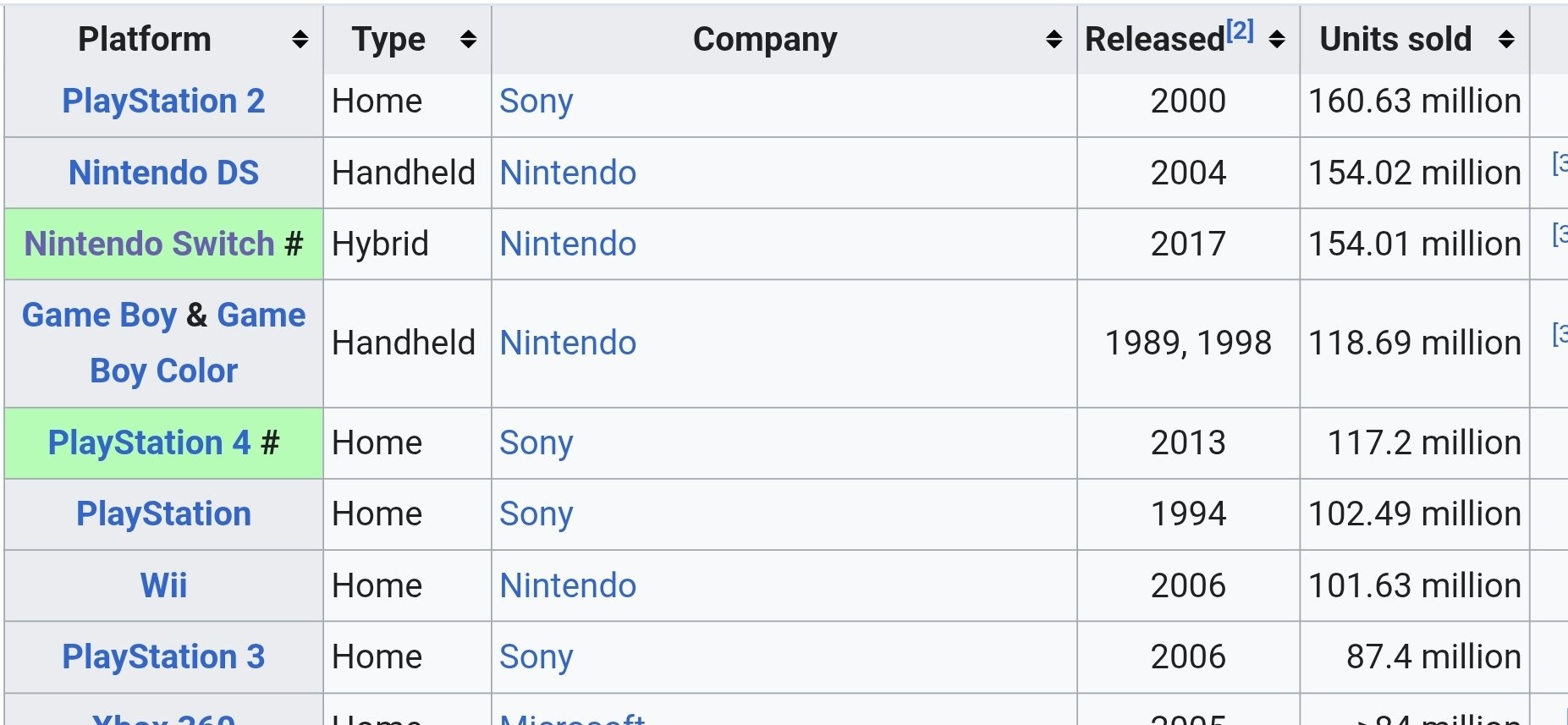The image size is (1568, 725).
Task: Sort by Released year arrows
Action: 1277,39
